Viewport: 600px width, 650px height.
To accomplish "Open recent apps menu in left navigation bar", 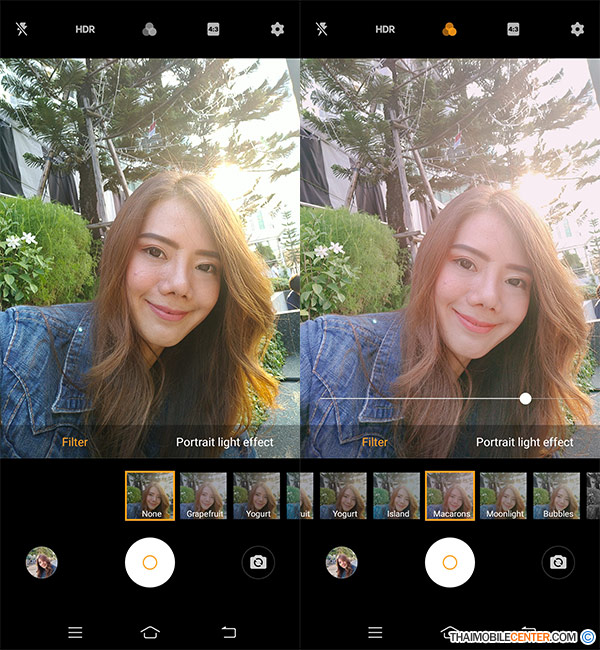I will (75, 633).
